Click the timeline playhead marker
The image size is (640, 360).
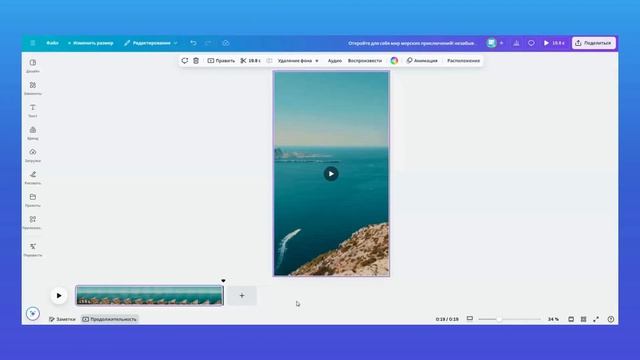(x=223, y=281)
